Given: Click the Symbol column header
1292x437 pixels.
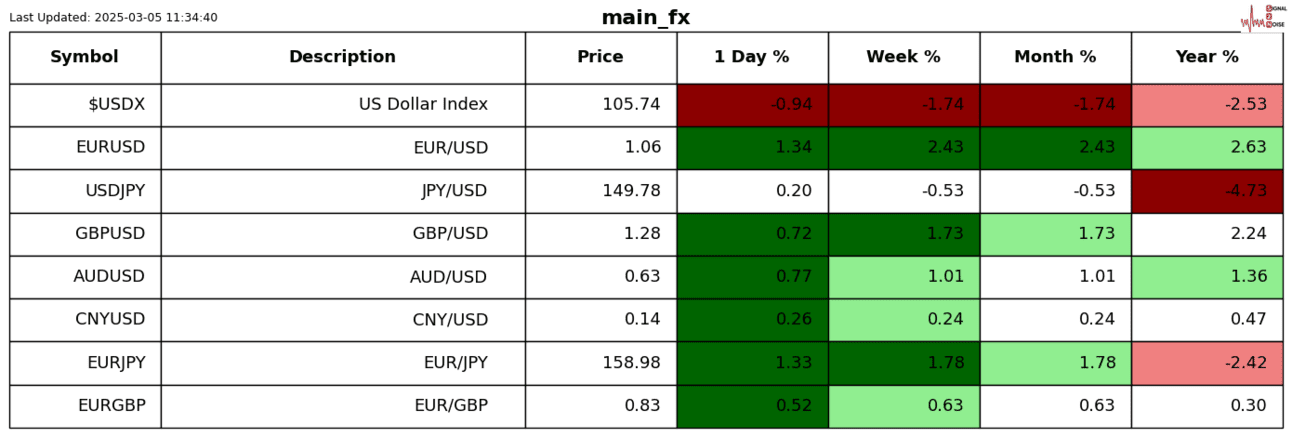Looking at the screenshot, I should click(85, 57).
